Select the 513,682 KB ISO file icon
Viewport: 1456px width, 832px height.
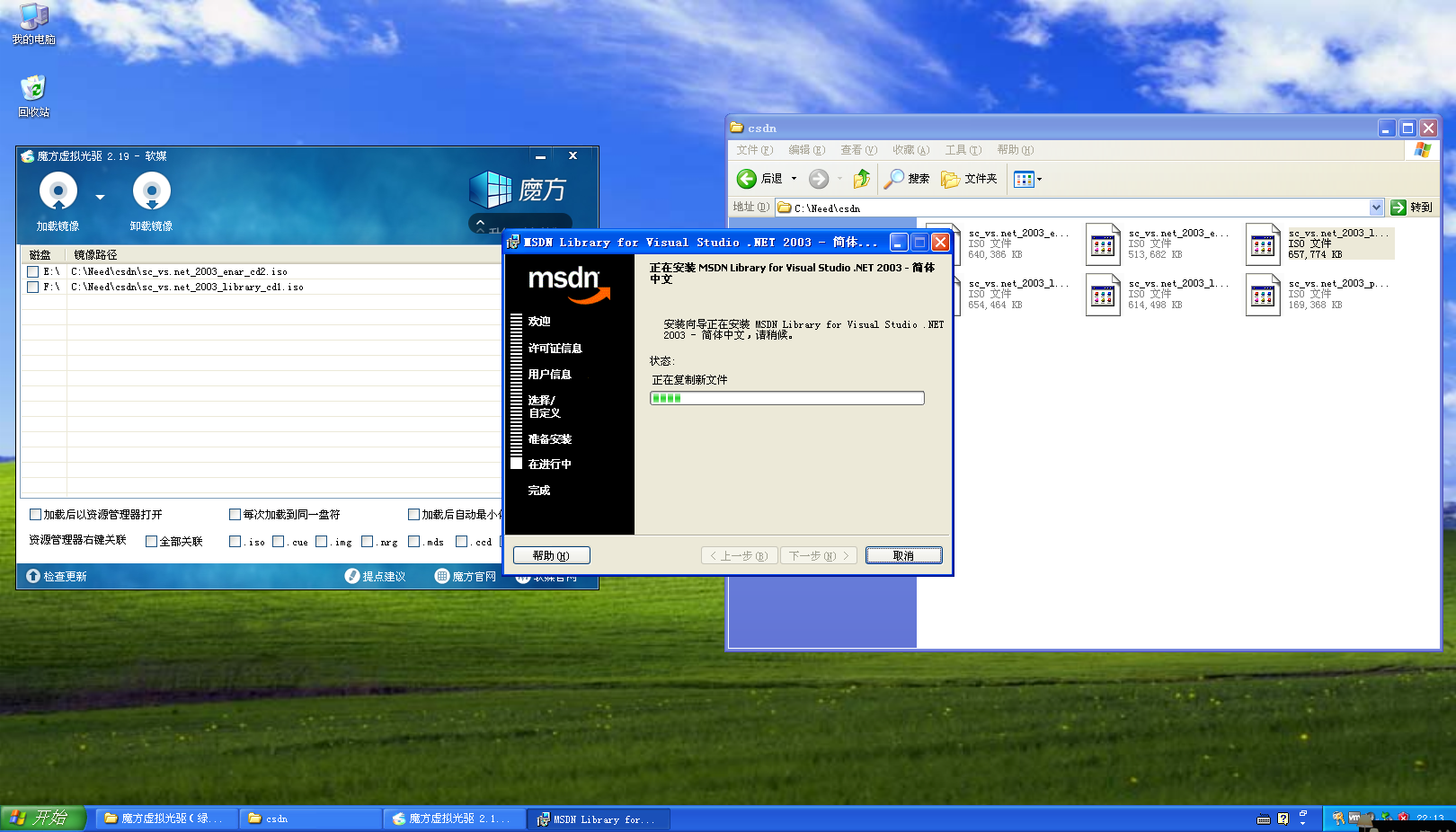[x=1103, y=244]
